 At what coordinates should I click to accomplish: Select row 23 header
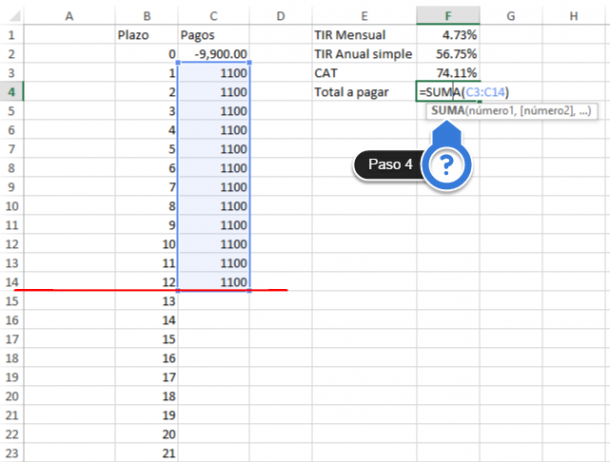pyautogui.click(x=10, y=453)
